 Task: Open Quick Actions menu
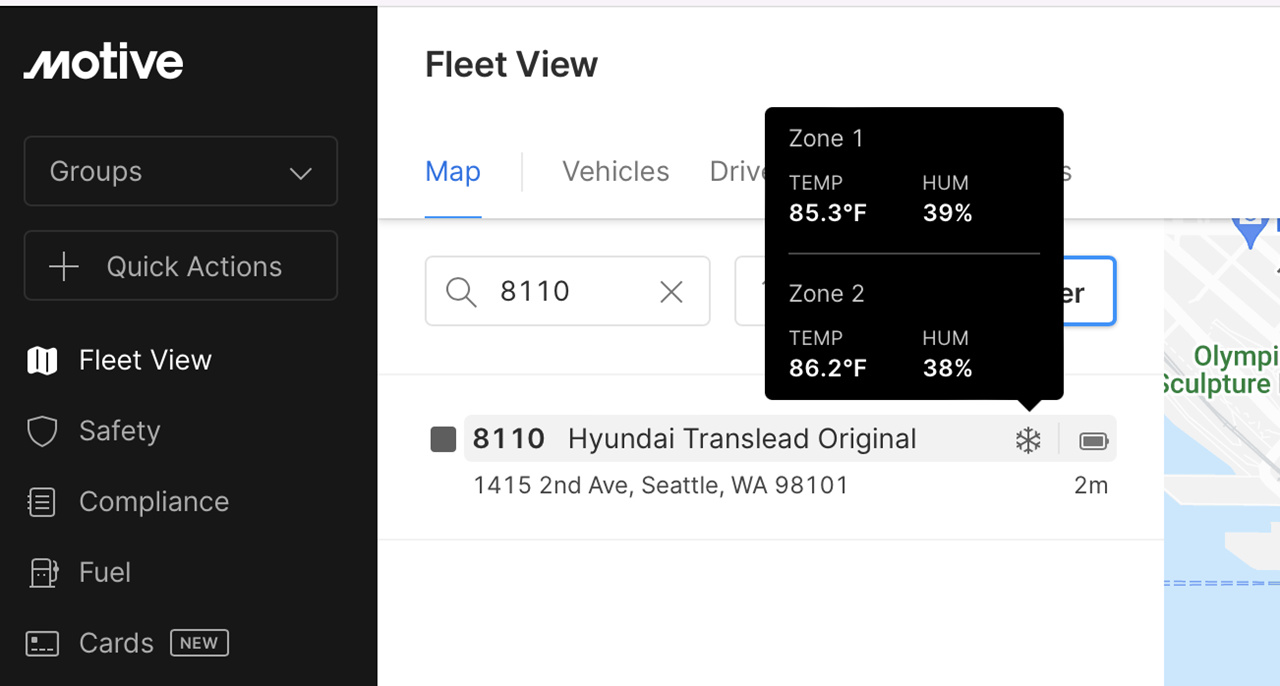(181, 266)
